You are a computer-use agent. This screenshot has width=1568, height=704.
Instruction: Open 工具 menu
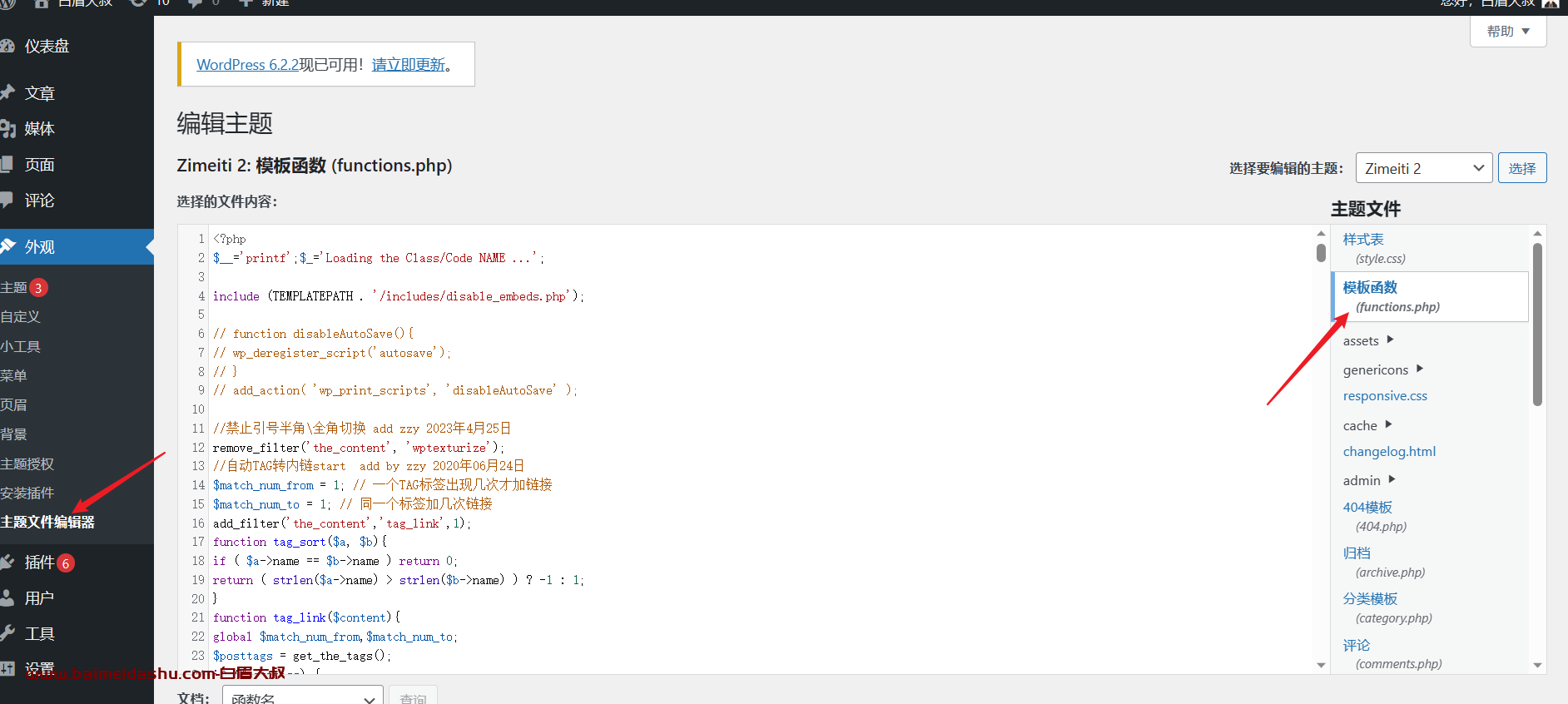39,633
